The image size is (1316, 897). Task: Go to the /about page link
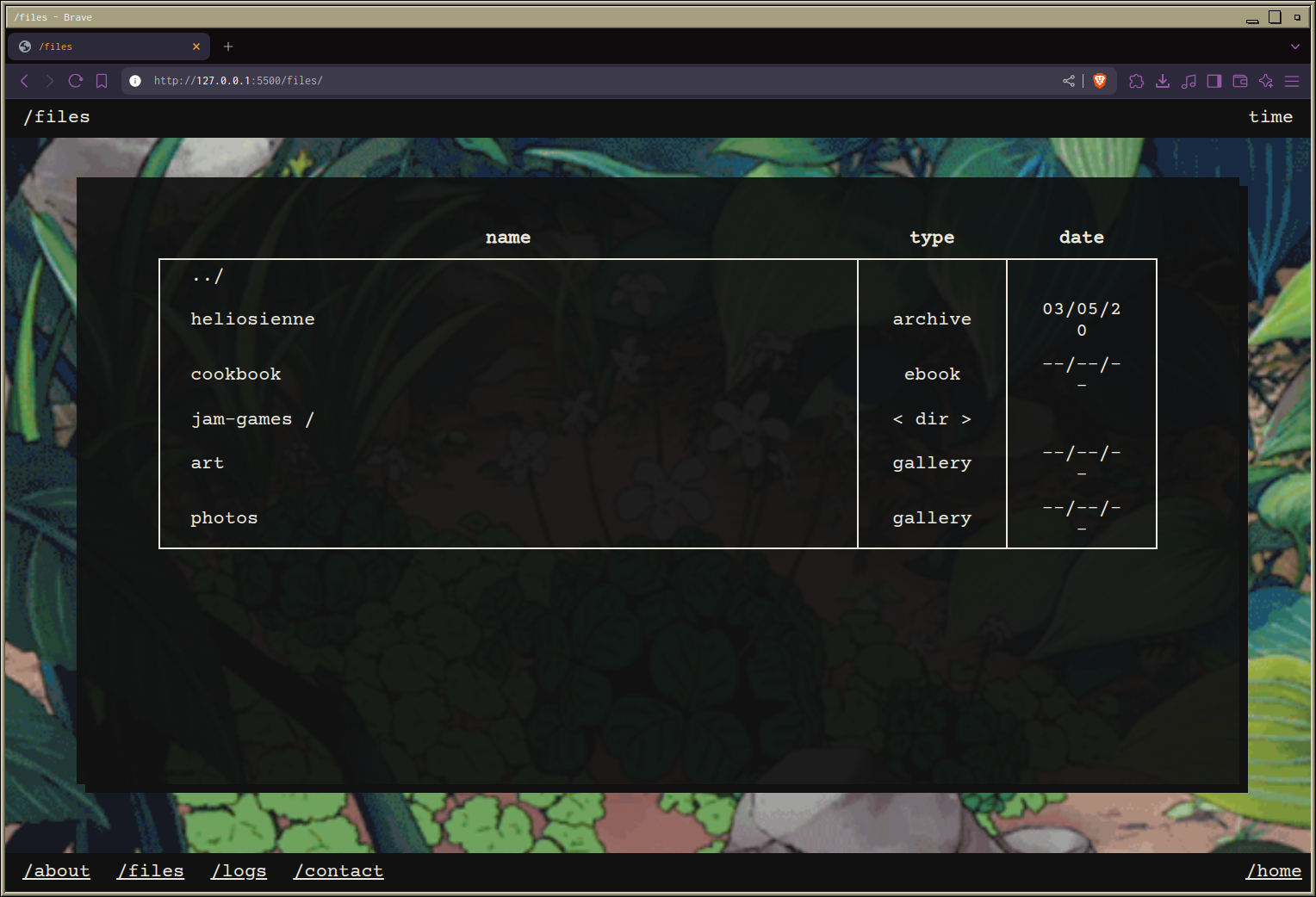pos(57,871)
